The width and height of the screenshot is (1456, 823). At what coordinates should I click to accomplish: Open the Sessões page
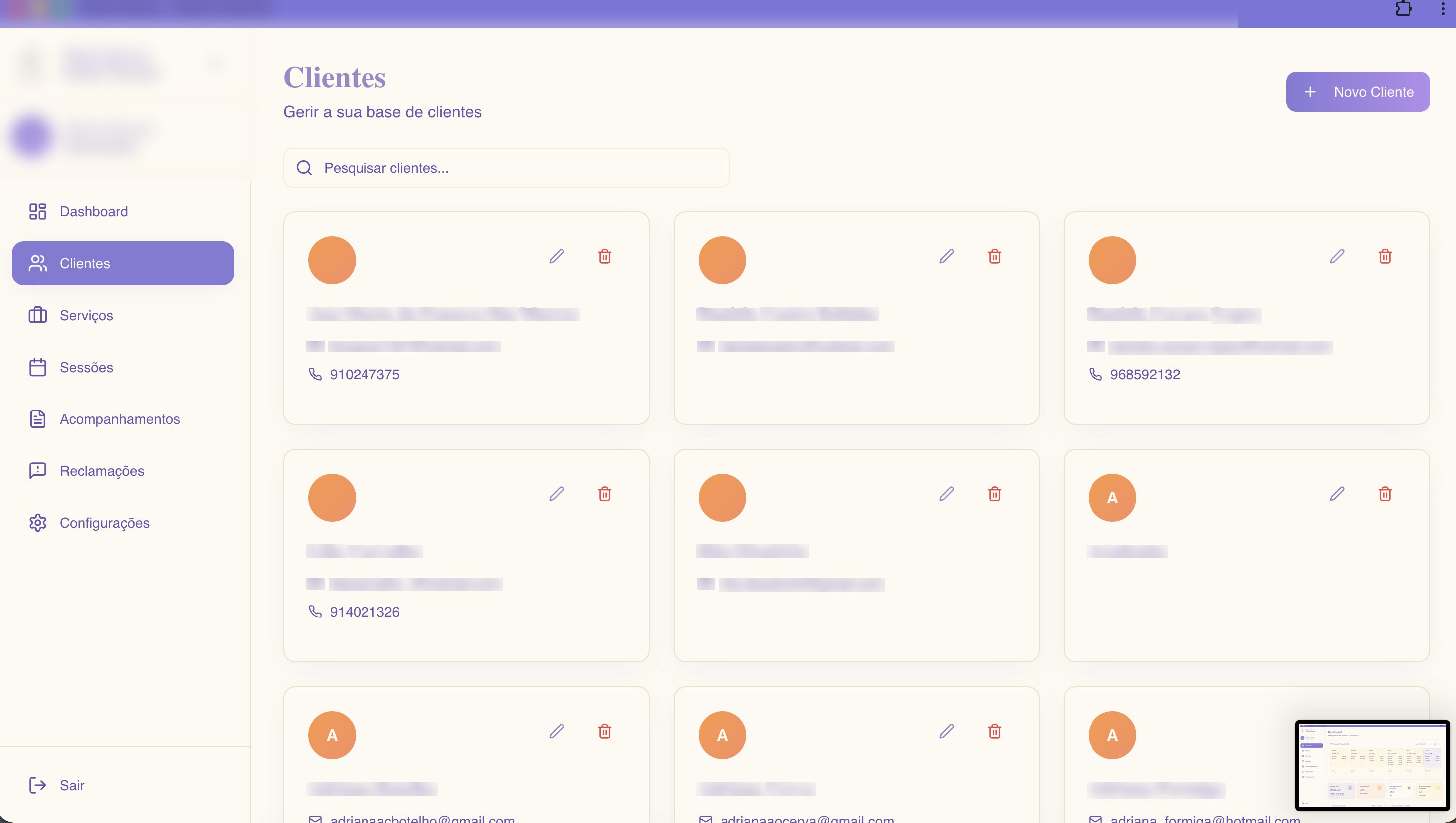[x=123, y=368]
